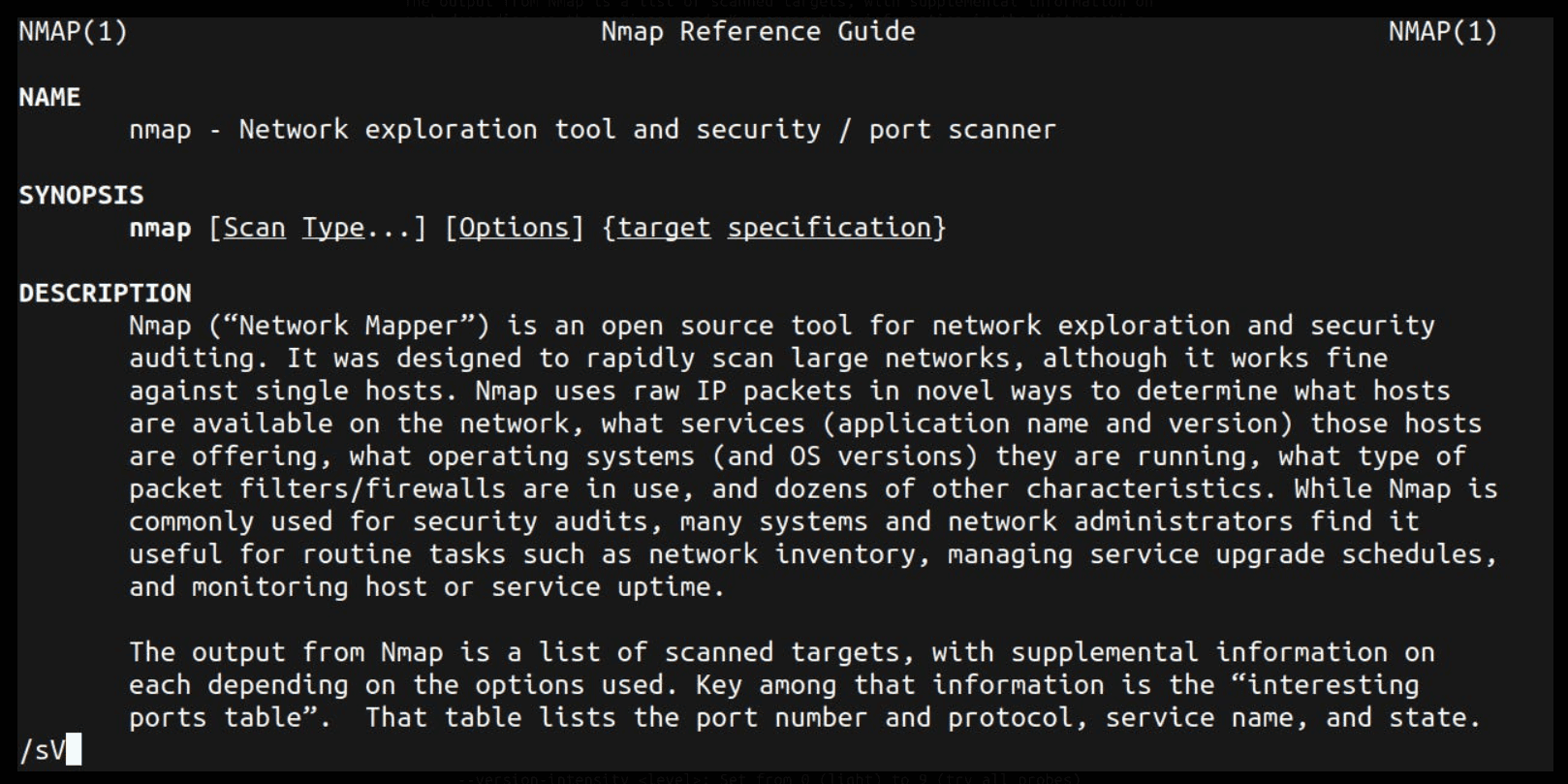
Task: Click the word "uptime" ending the first paragraph
Action: point(664,587)
